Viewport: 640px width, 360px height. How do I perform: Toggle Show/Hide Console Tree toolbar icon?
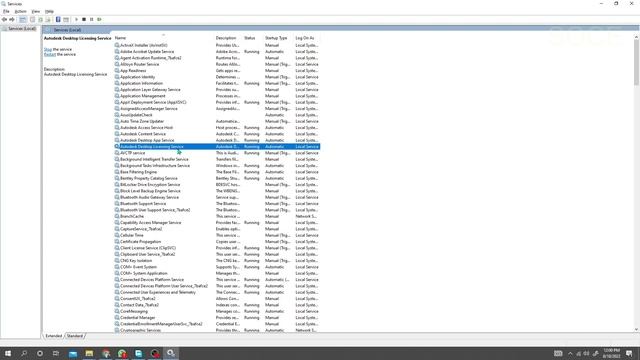point(23,20)
